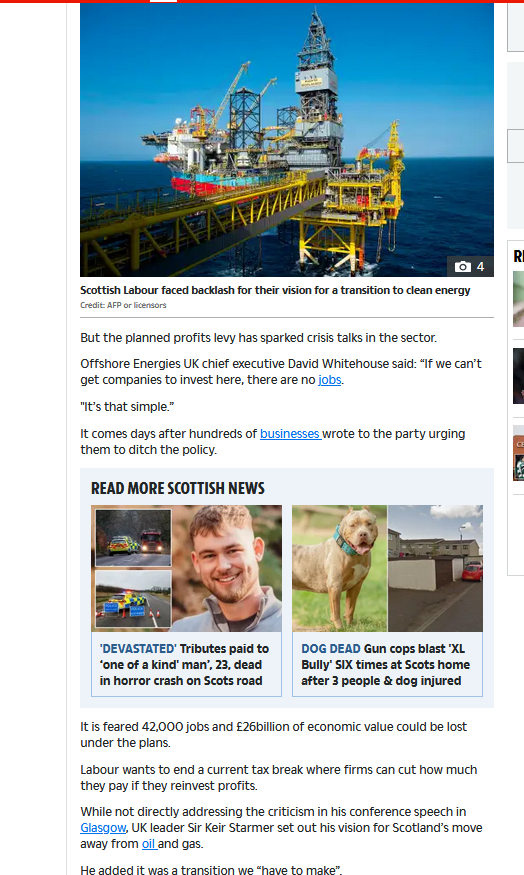The image size is (524, 875).
Task: Follow the 'jobs' link
Action: click(x=330, y=380)
